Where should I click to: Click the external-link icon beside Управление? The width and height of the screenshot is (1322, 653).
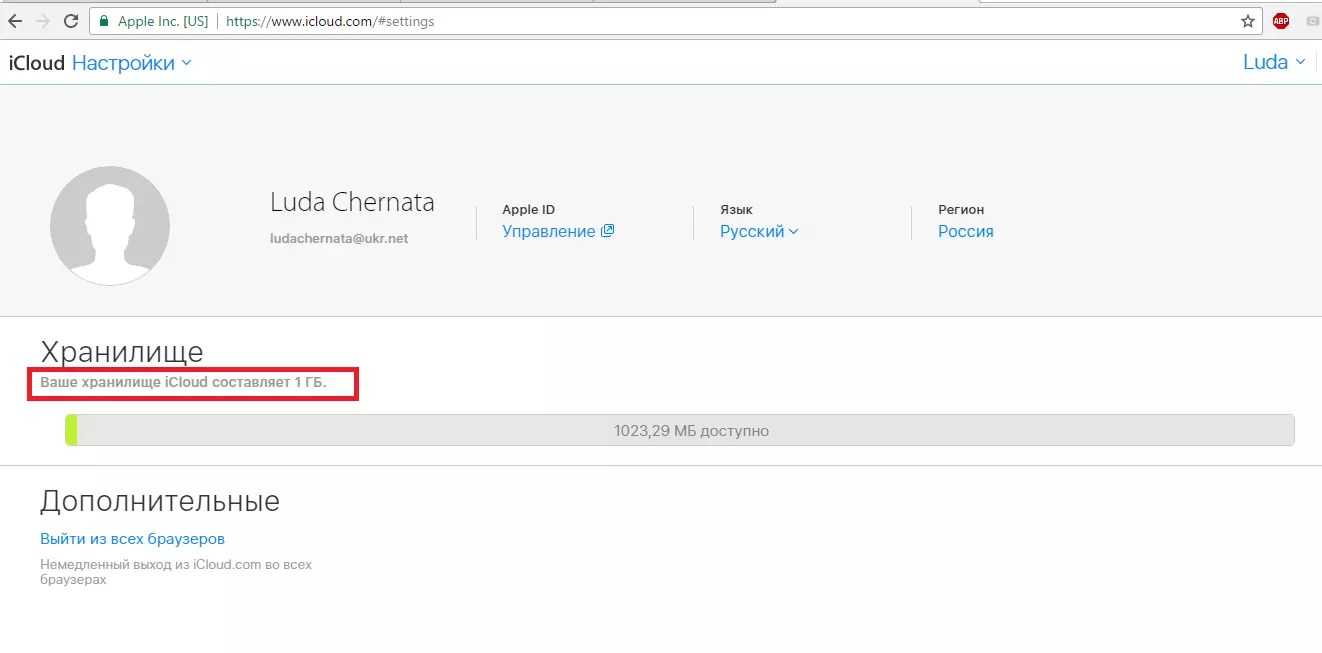click(x=607, y=231)
